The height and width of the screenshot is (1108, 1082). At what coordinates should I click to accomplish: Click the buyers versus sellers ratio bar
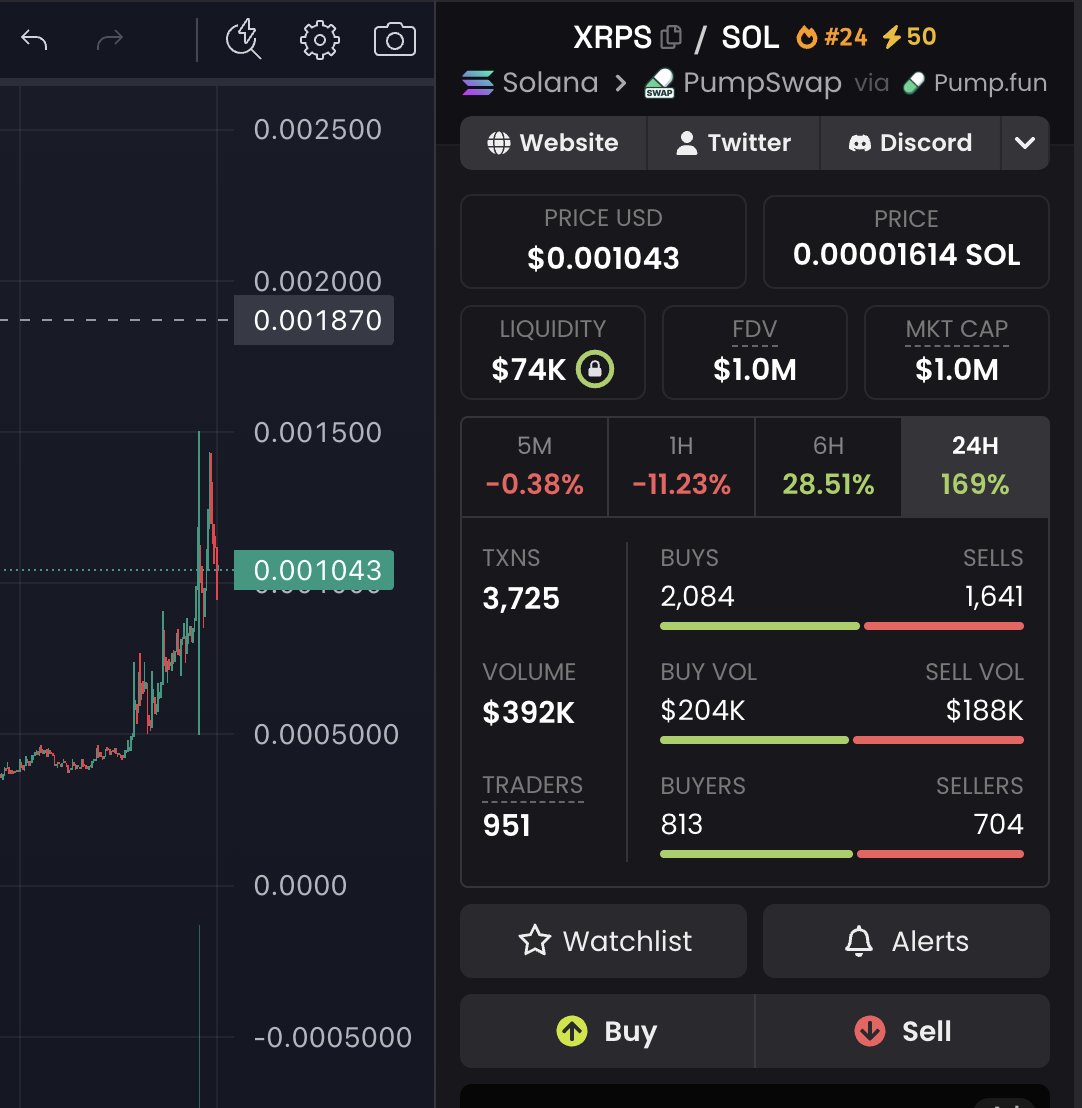[x=842, y=854]
